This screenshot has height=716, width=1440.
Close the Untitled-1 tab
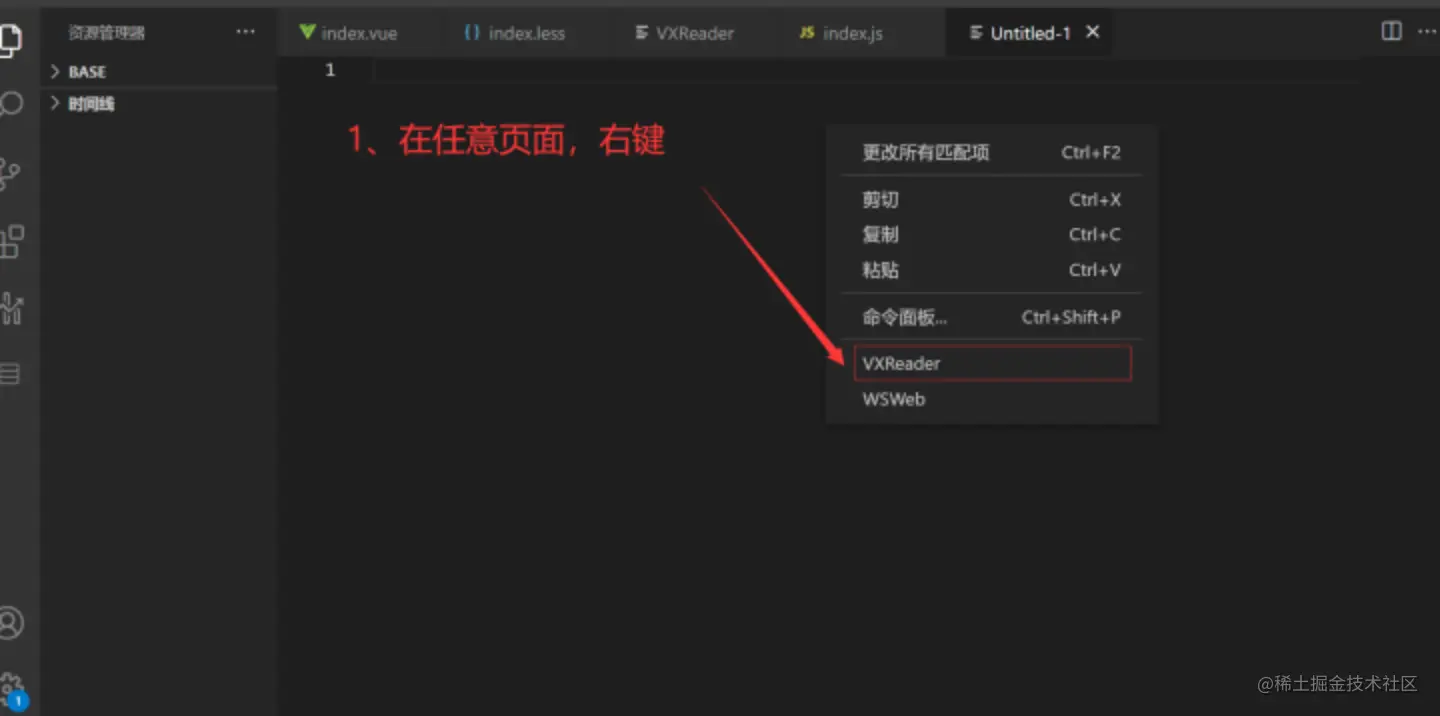coord(1093,32)
